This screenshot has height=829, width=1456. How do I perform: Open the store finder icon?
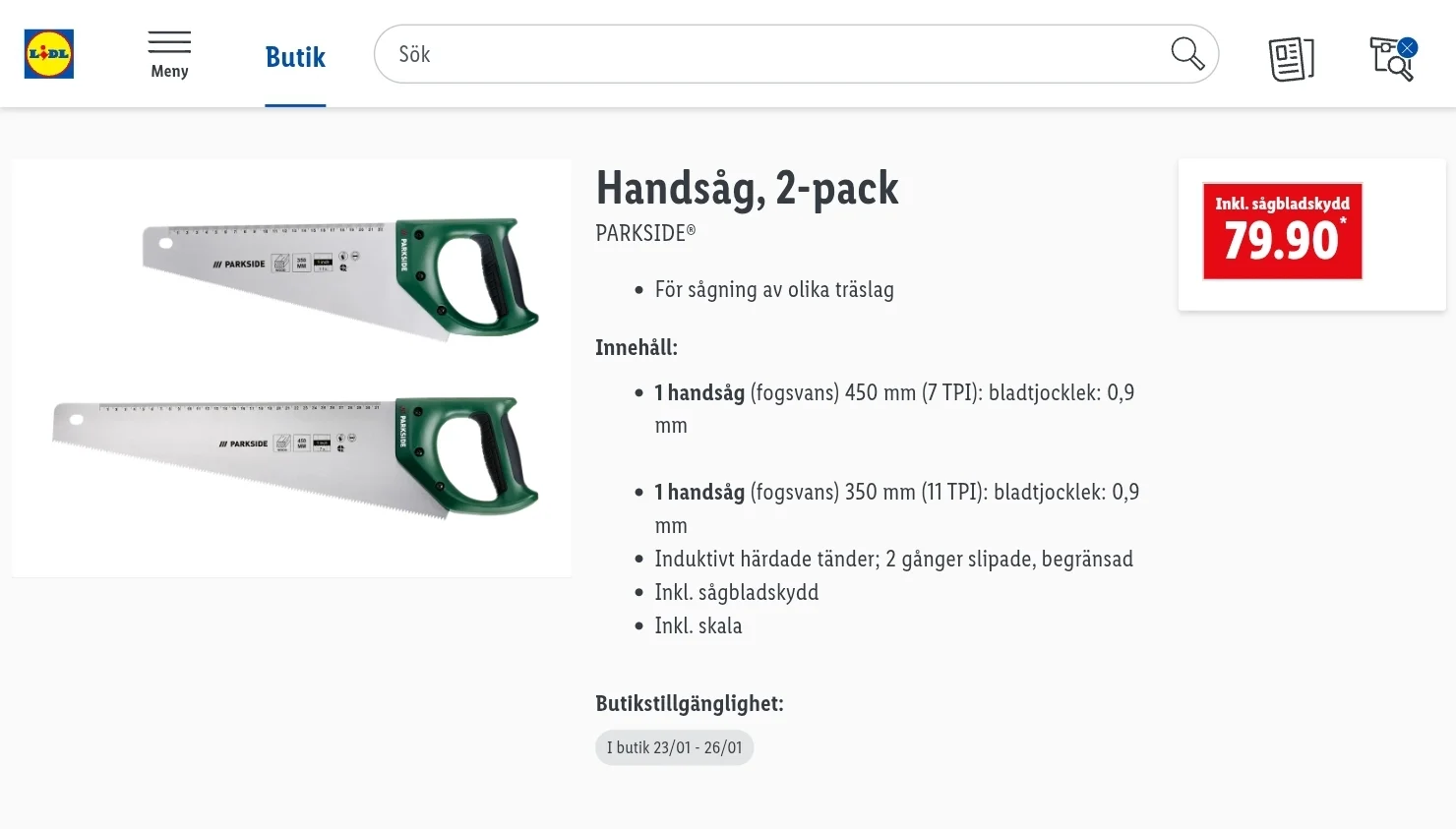coord(1388,61)
